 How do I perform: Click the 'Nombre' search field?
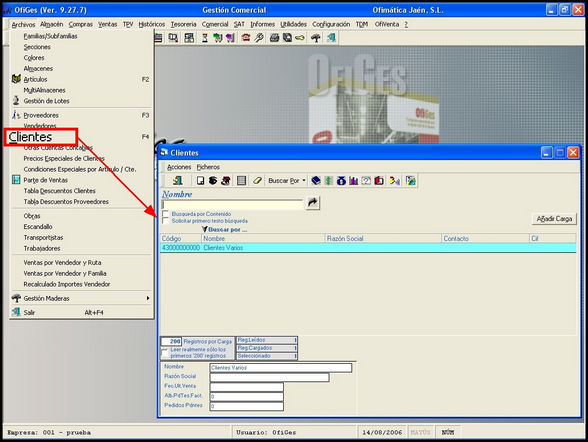point(232,204)
